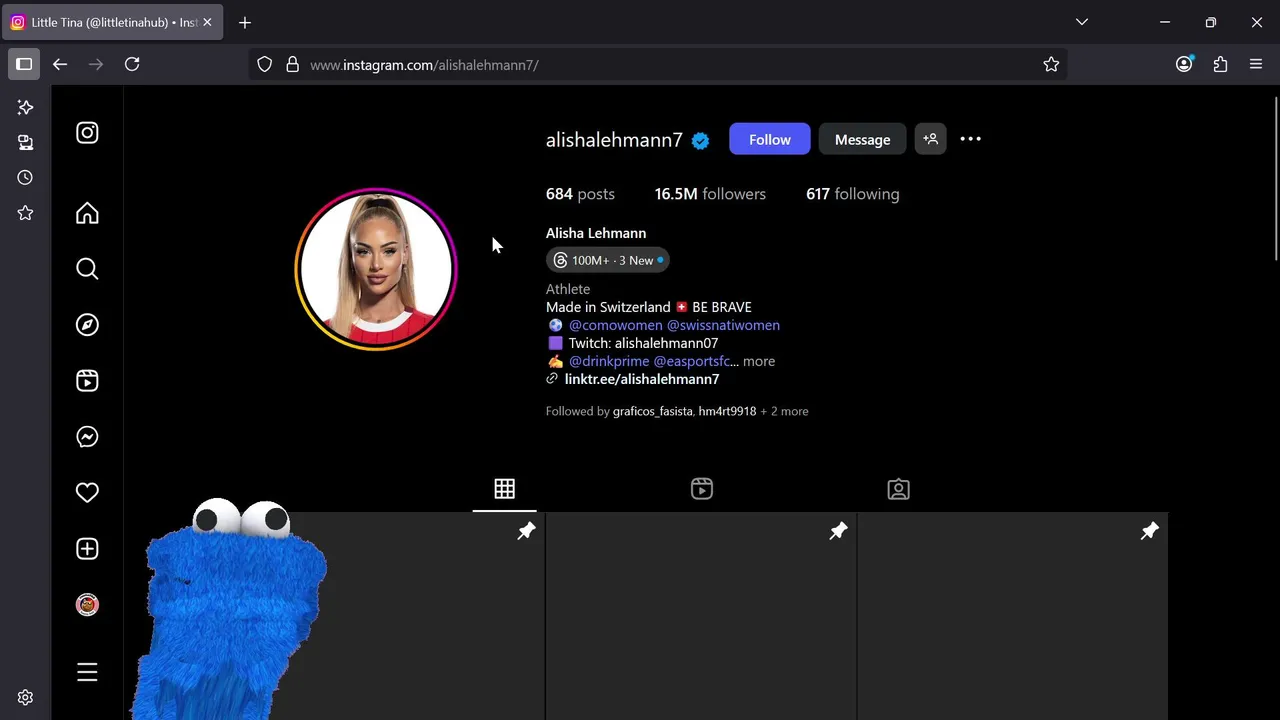1280x720 pixels.
Task: Open the third pinned post thumbnail
Action: pos(1013,616)
